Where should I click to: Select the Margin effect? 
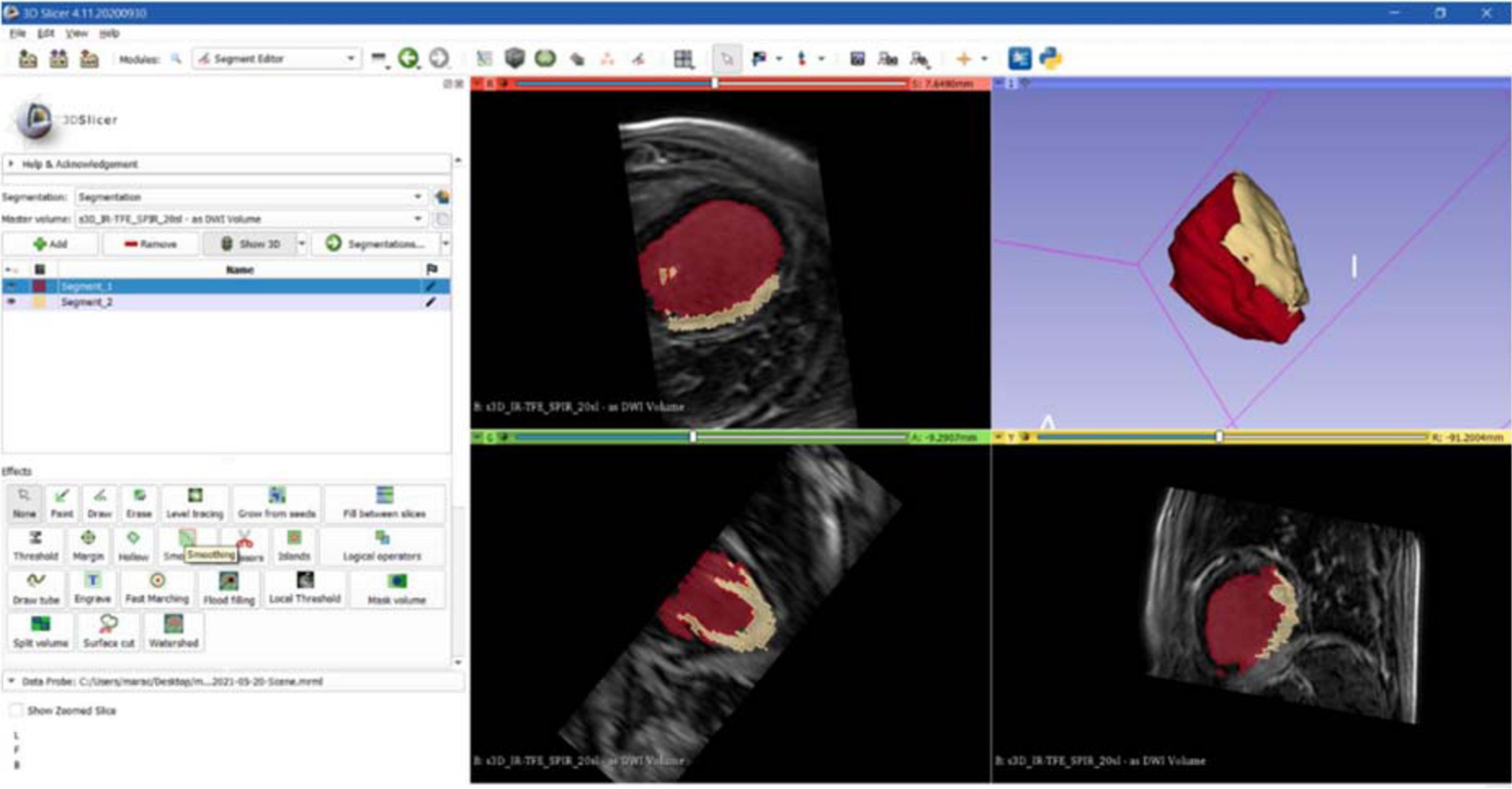[x=88, y=546]
